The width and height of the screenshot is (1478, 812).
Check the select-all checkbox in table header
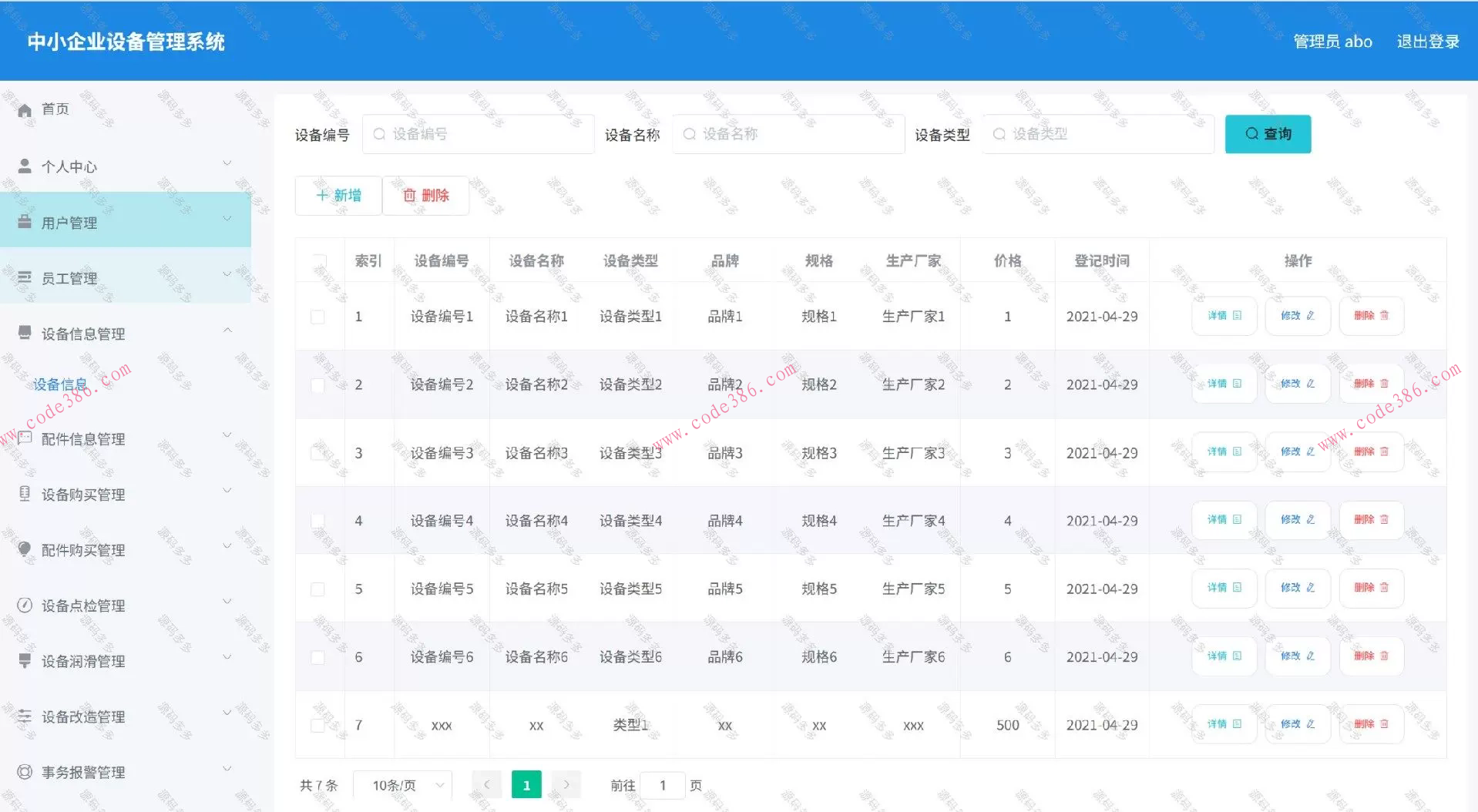pyautogui.click(x=318, y=260)
